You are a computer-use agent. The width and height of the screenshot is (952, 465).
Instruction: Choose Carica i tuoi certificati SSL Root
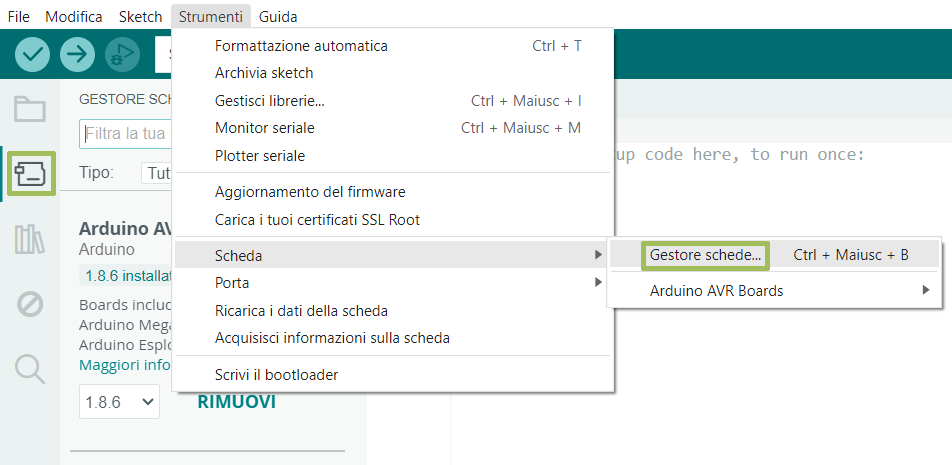[x=393, y=220]
